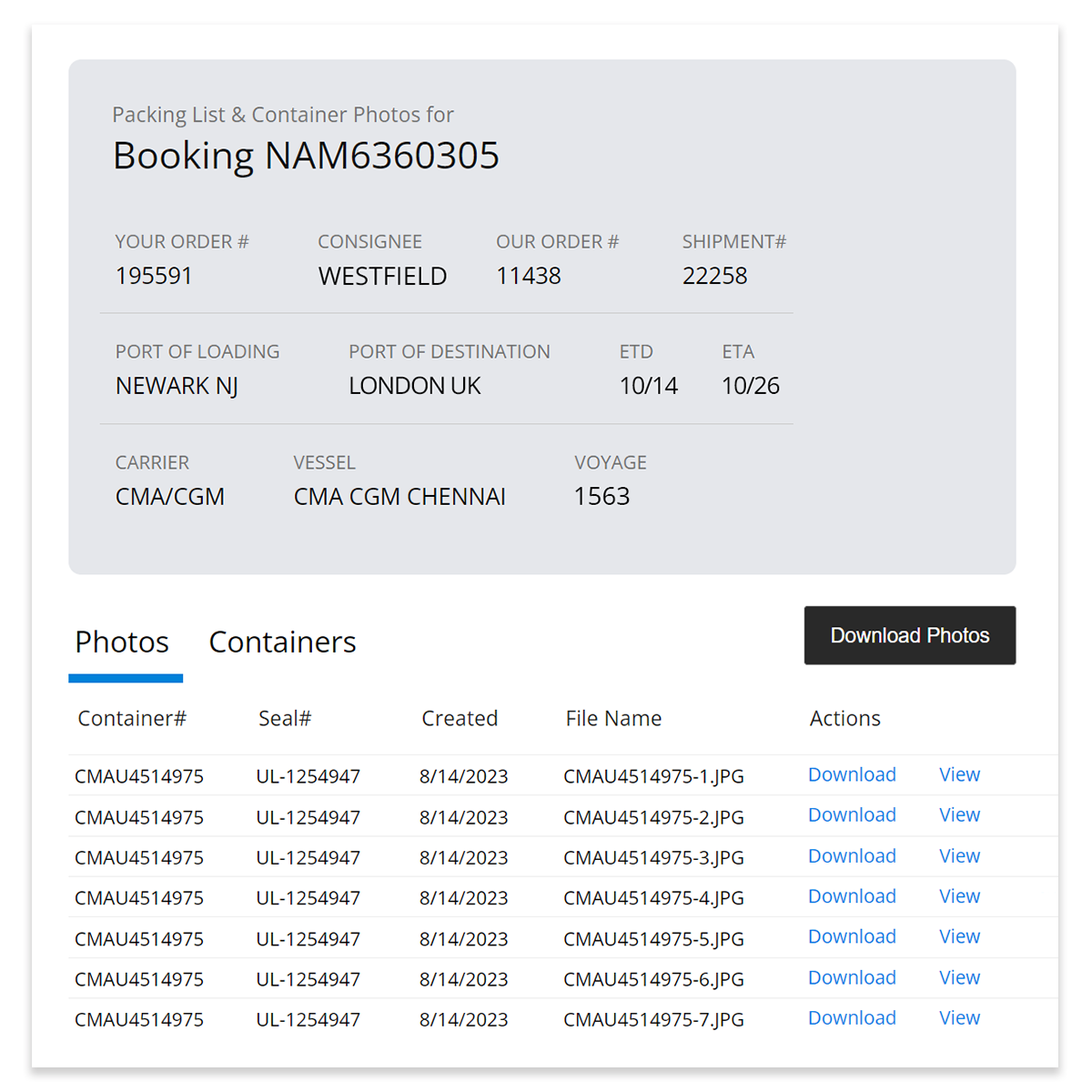
Task: View photo CMAU4514975-6.JPG
Action: (958, 976)
